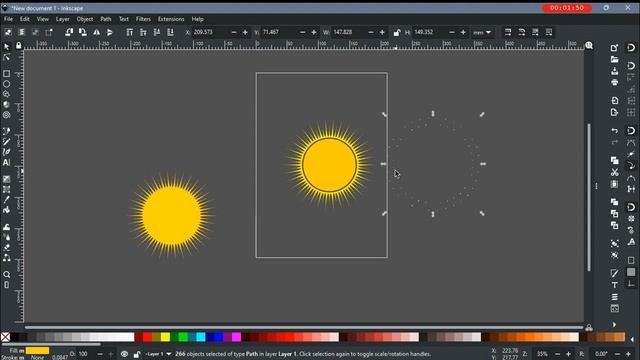Viewport: 640px width, 360px height.
Task: Select the Dropper color picker tool
Action: click(7, 200)
